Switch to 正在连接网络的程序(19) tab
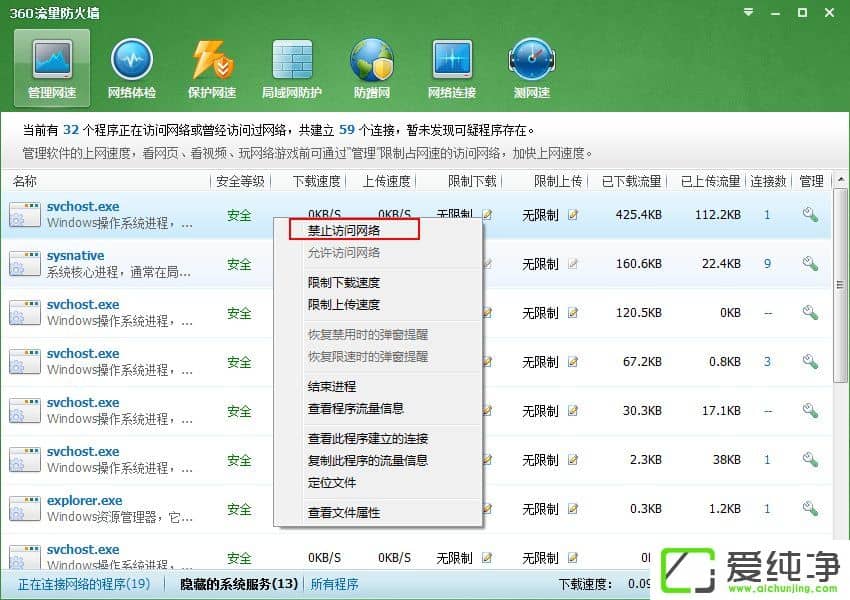 (x=84, y=584)
